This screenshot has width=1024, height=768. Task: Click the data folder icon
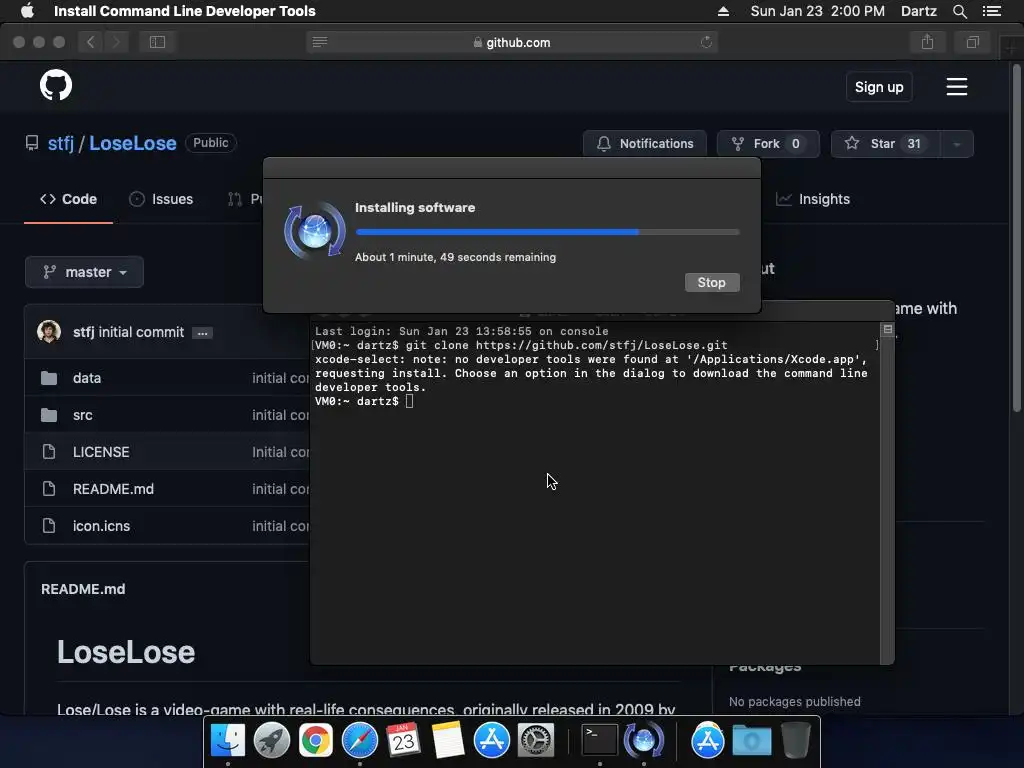pyautogui.click(x=49, y=378)
